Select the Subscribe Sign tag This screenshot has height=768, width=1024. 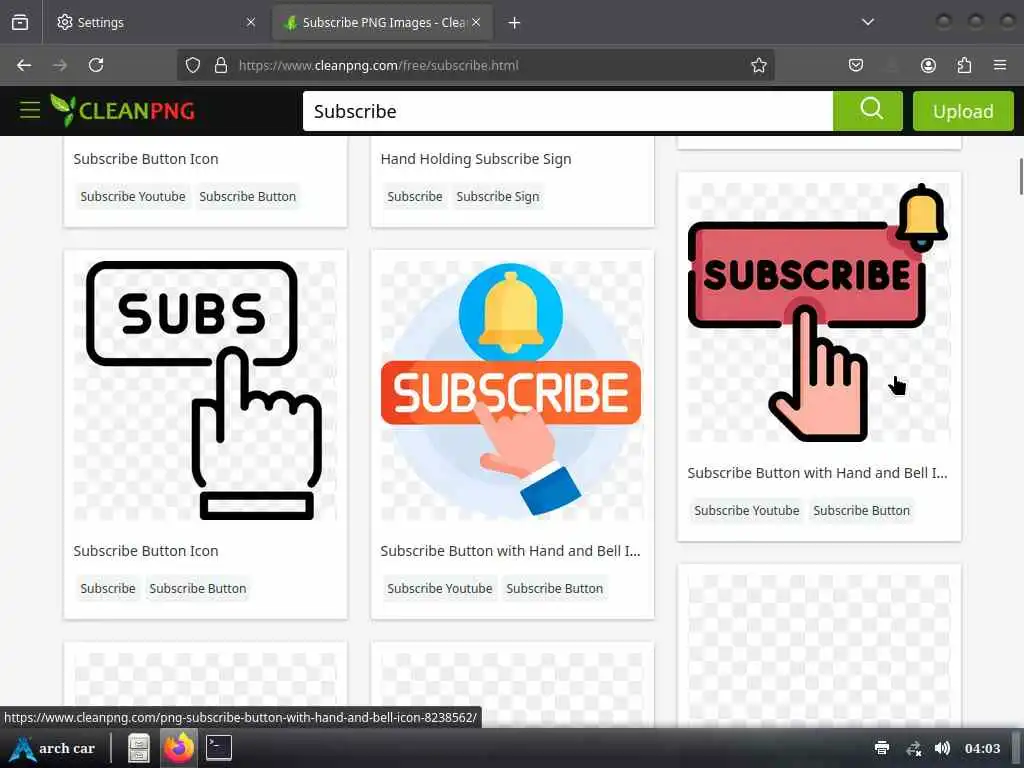click(x=498, y=197)
